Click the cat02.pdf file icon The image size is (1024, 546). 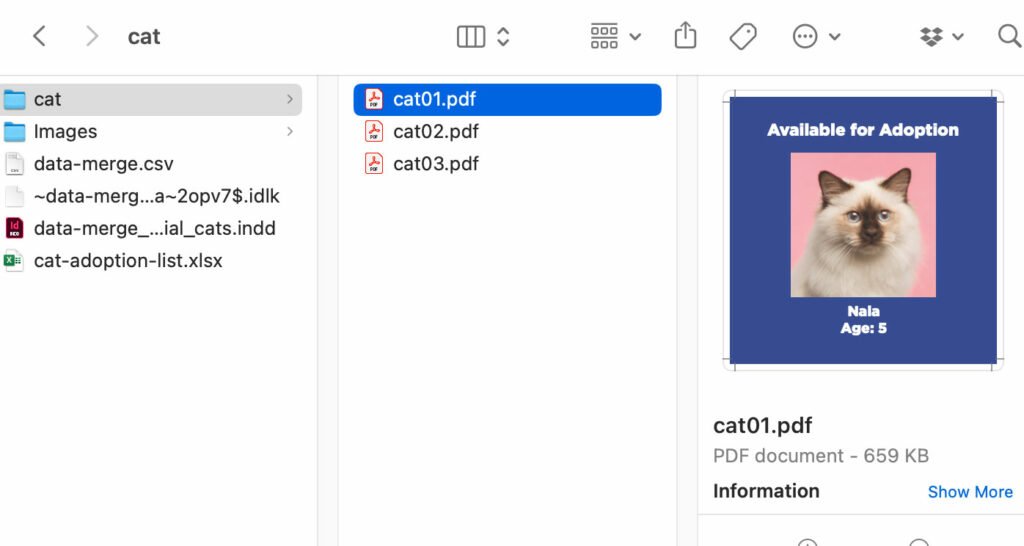click(374, 131)
